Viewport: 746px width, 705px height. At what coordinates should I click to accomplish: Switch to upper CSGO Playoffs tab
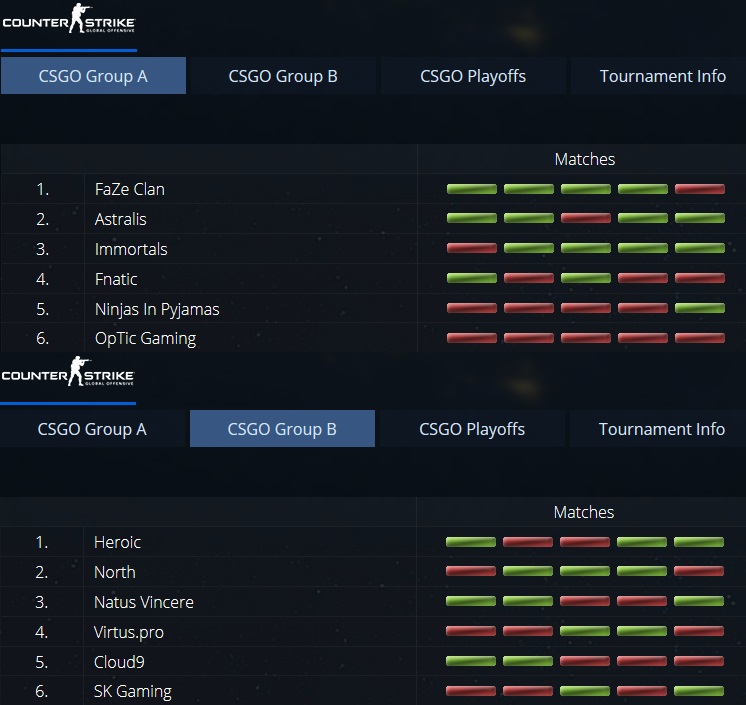coord(473,76)
